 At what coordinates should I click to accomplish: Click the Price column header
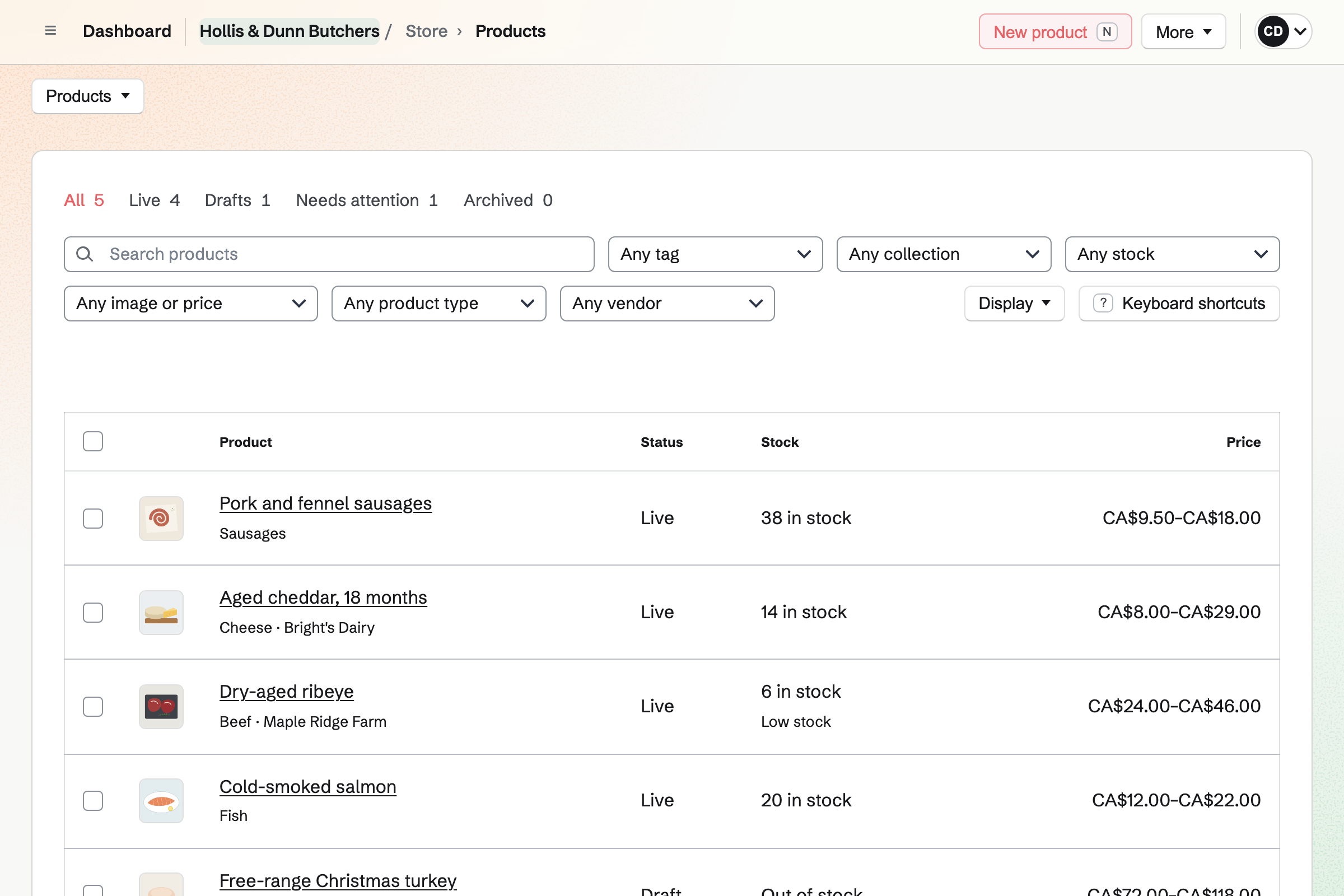[1243, 442]
